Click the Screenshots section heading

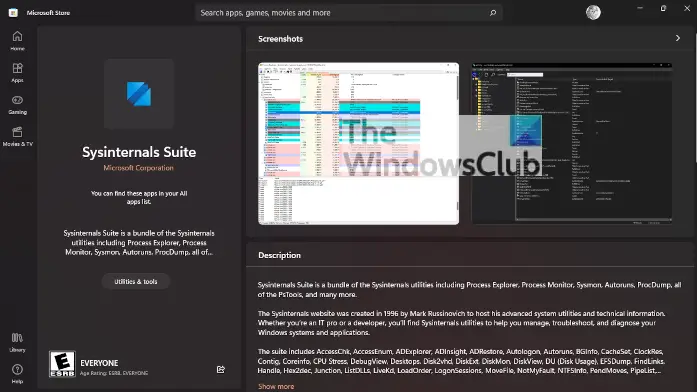pos(280,39)
